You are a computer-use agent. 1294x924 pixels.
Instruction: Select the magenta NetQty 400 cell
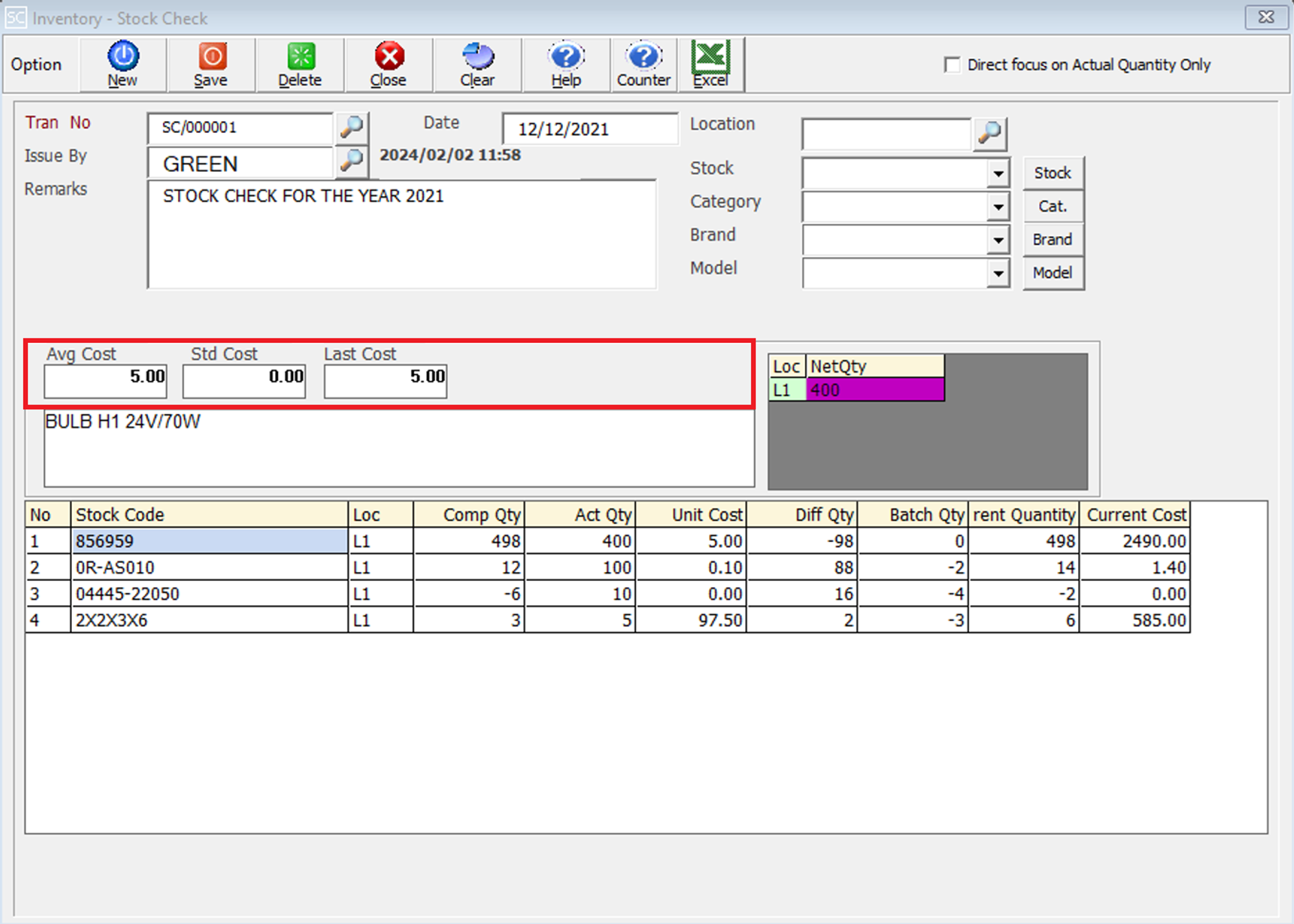click(x=875, y=390)
